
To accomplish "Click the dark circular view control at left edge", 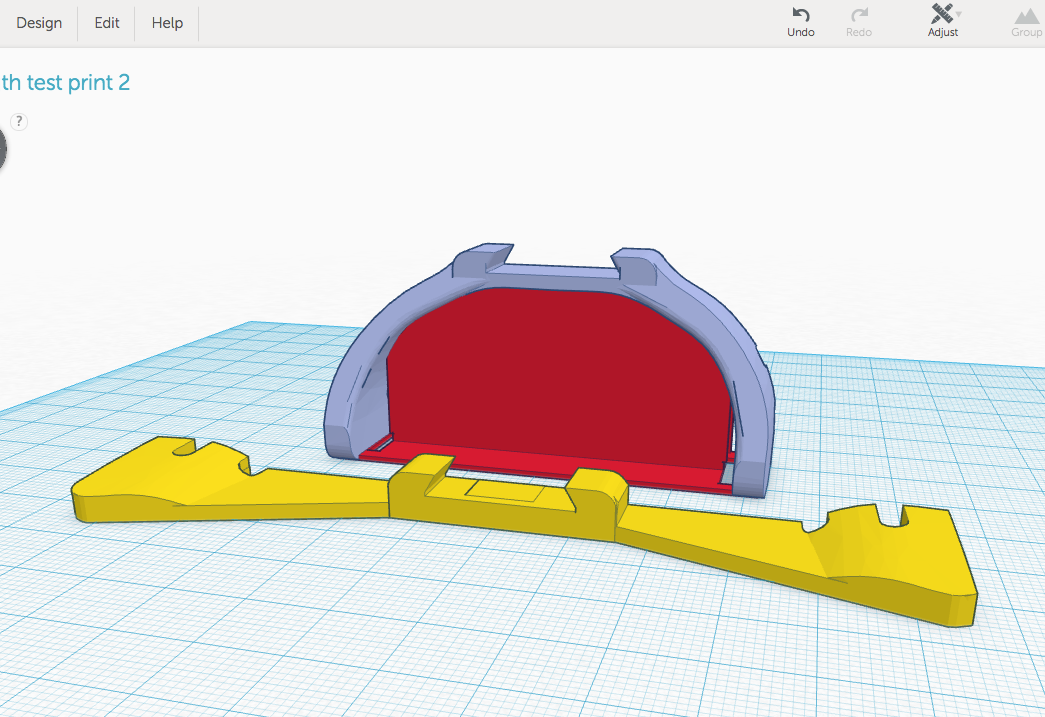I will tap(2, 150).
